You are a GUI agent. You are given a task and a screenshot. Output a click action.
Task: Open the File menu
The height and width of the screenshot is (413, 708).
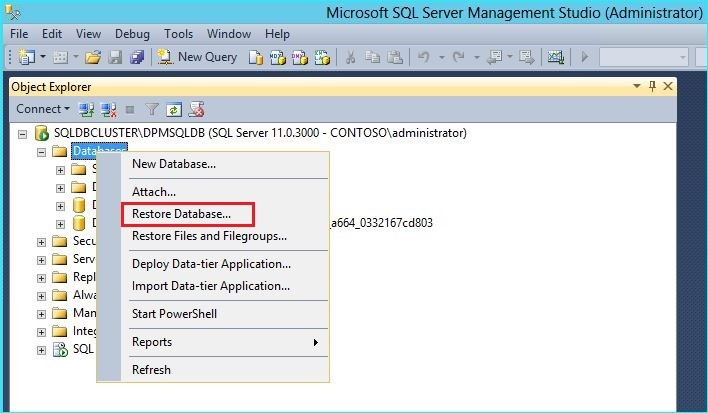(19, 34)
